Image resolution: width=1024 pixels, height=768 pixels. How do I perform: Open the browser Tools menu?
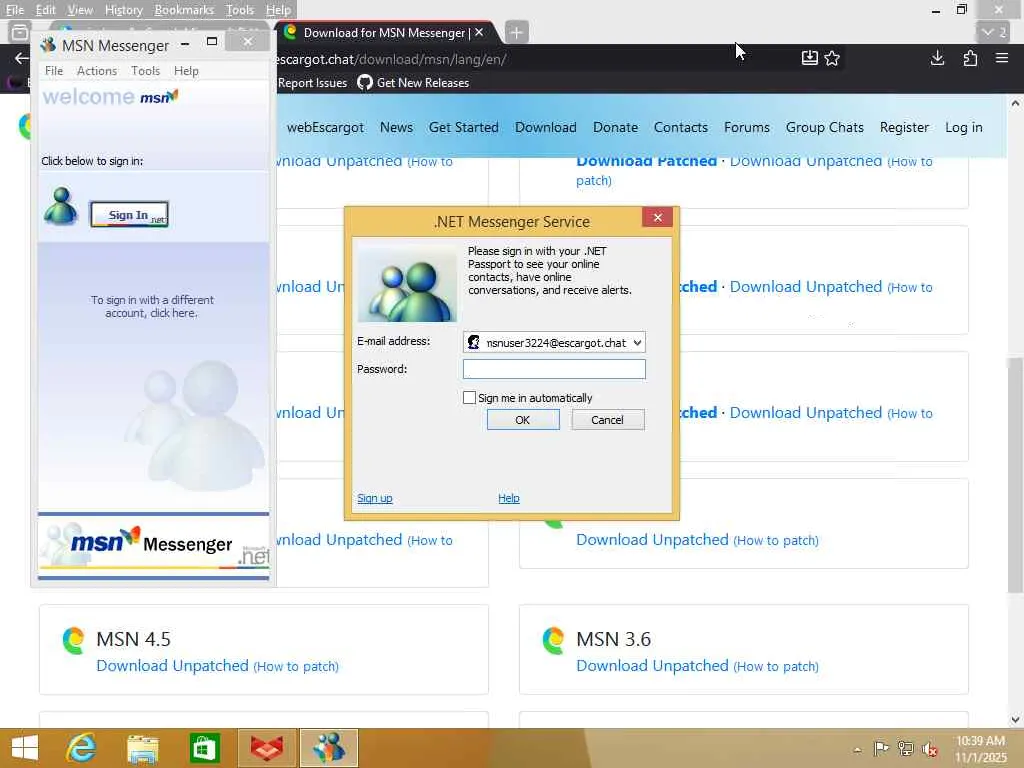tap(240, 10)
